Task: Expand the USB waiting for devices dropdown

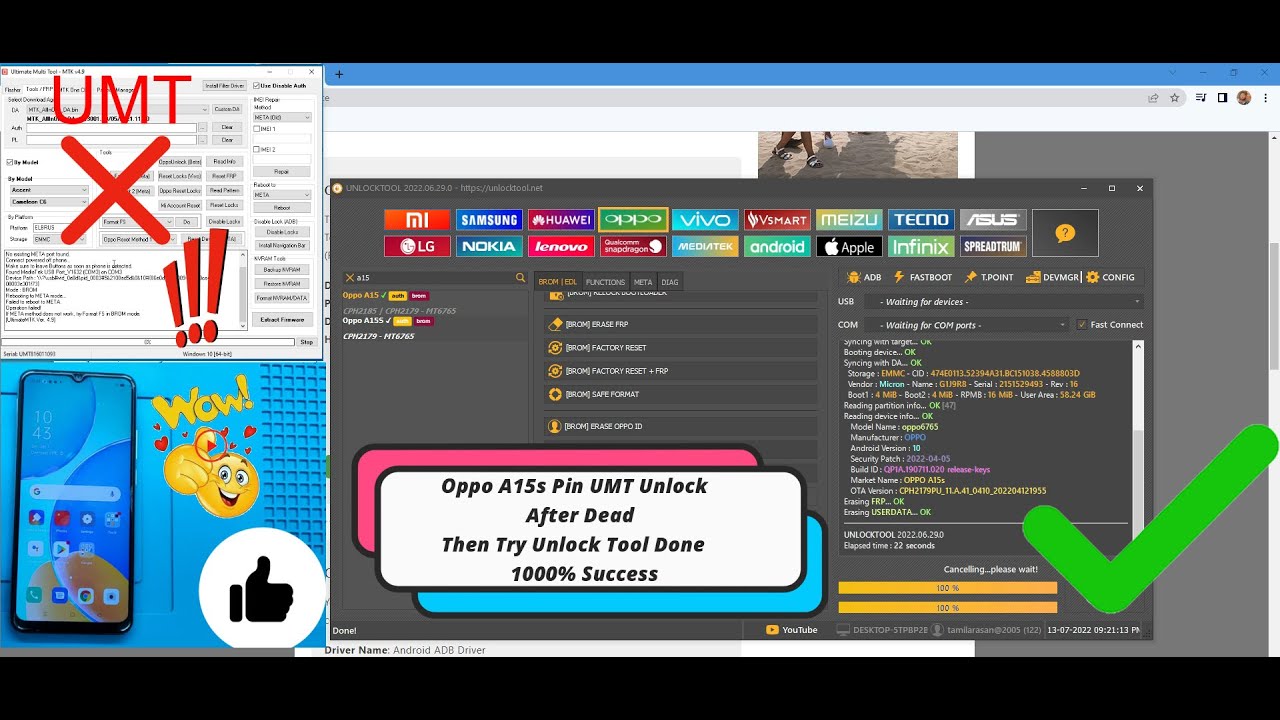Action: point(1004,301)
